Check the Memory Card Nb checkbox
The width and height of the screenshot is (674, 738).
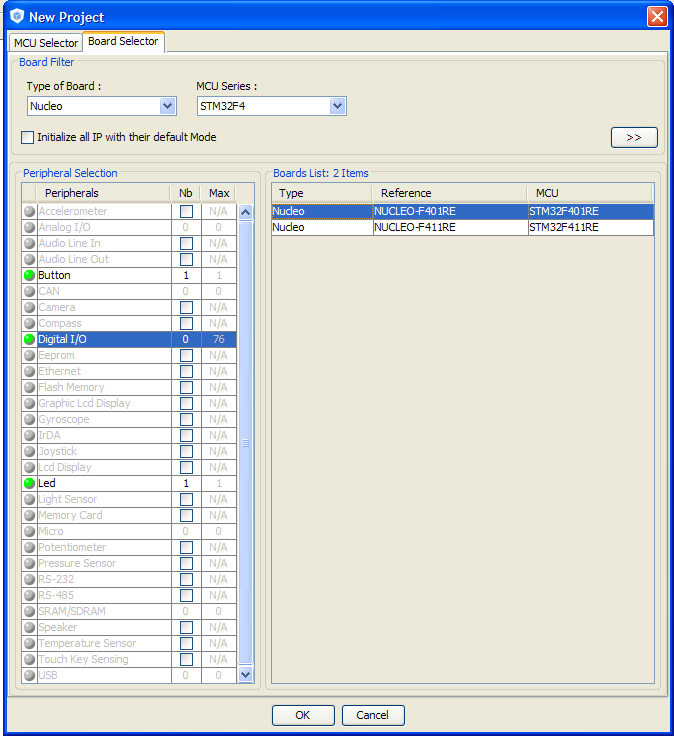pos(186,515)
